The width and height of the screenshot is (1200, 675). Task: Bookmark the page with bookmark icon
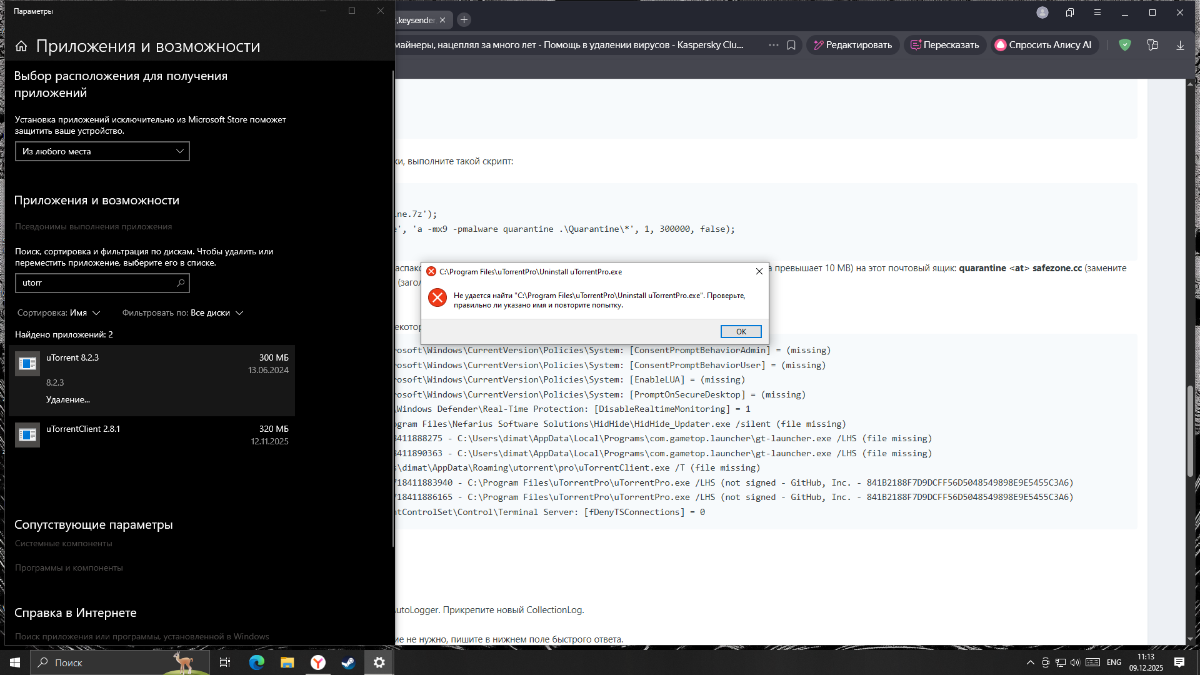click(791, 45)
